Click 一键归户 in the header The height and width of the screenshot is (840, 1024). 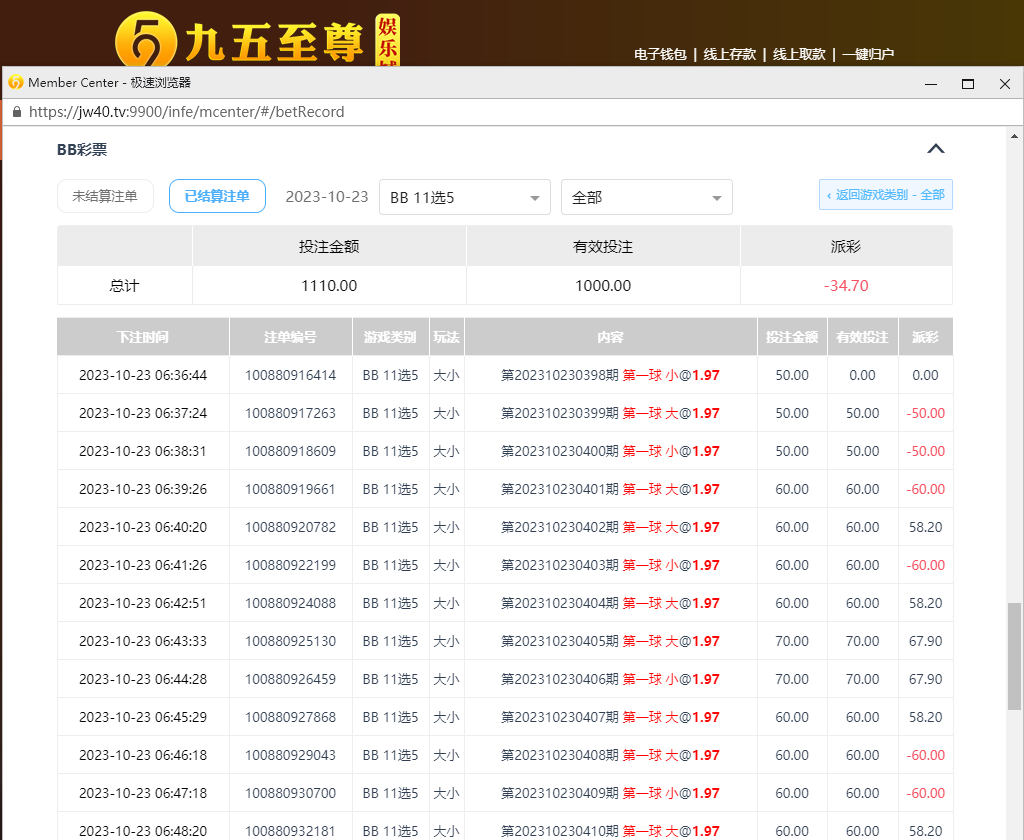tap(867, 55)
